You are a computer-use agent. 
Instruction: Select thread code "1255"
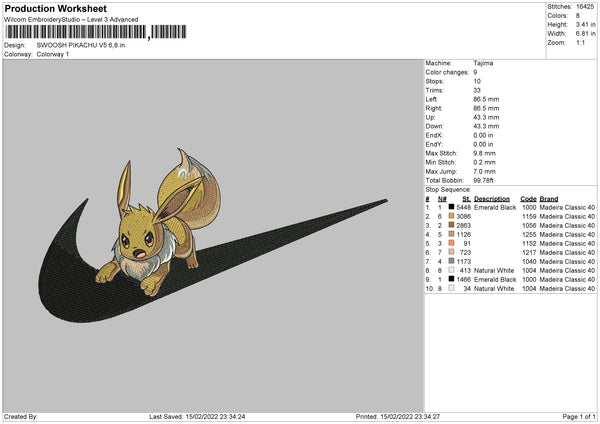(x=529, y=235)
